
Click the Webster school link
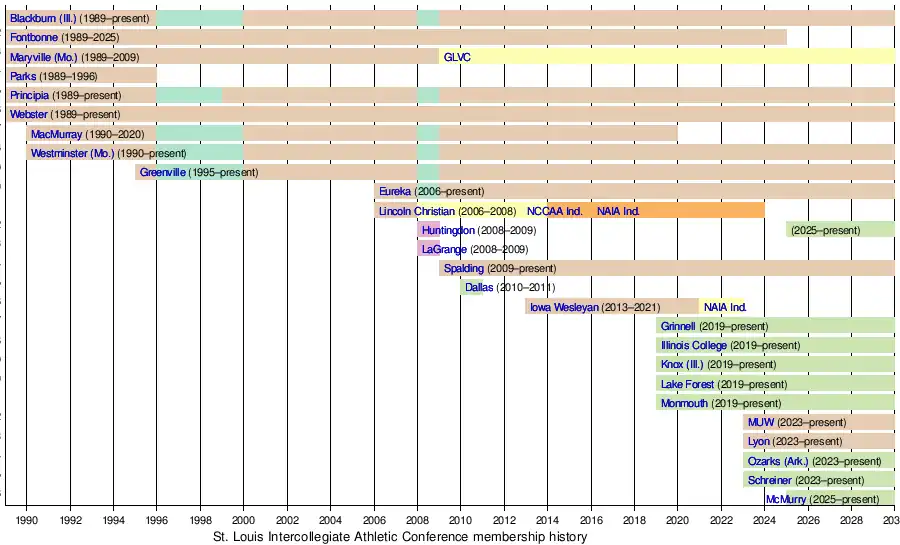pos(28,115)
